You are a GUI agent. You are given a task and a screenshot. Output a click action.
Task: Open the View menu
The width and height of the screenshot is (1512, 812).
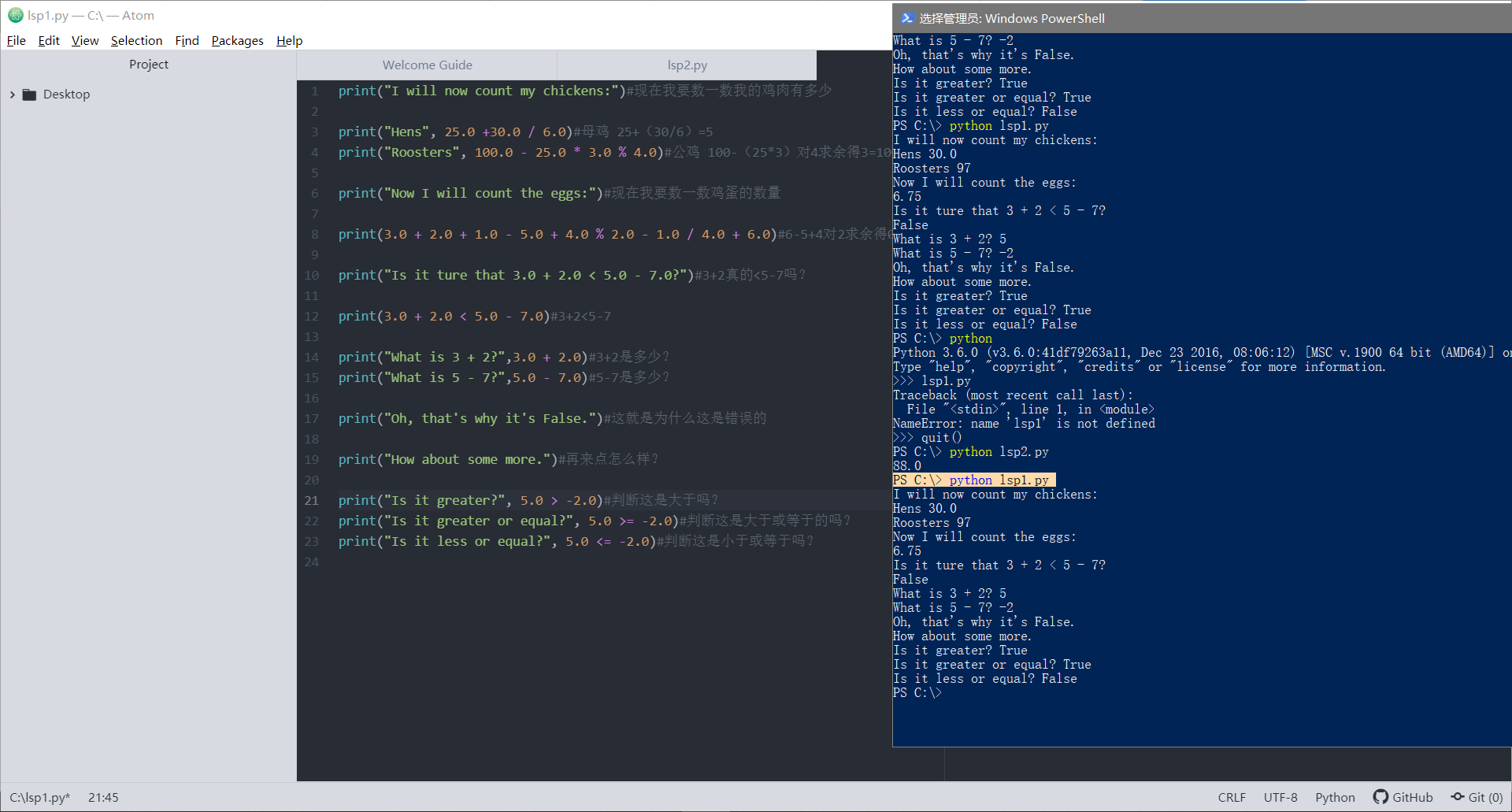[85, 40]
